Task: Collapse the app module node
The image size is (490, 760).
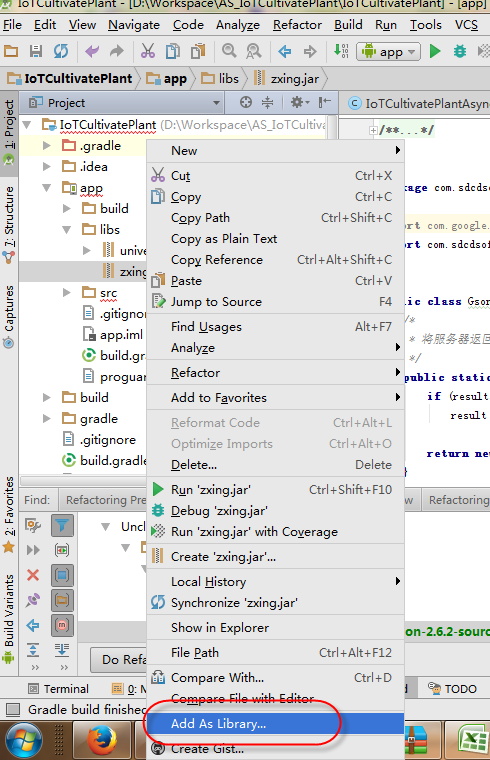Action: (47, 188)
